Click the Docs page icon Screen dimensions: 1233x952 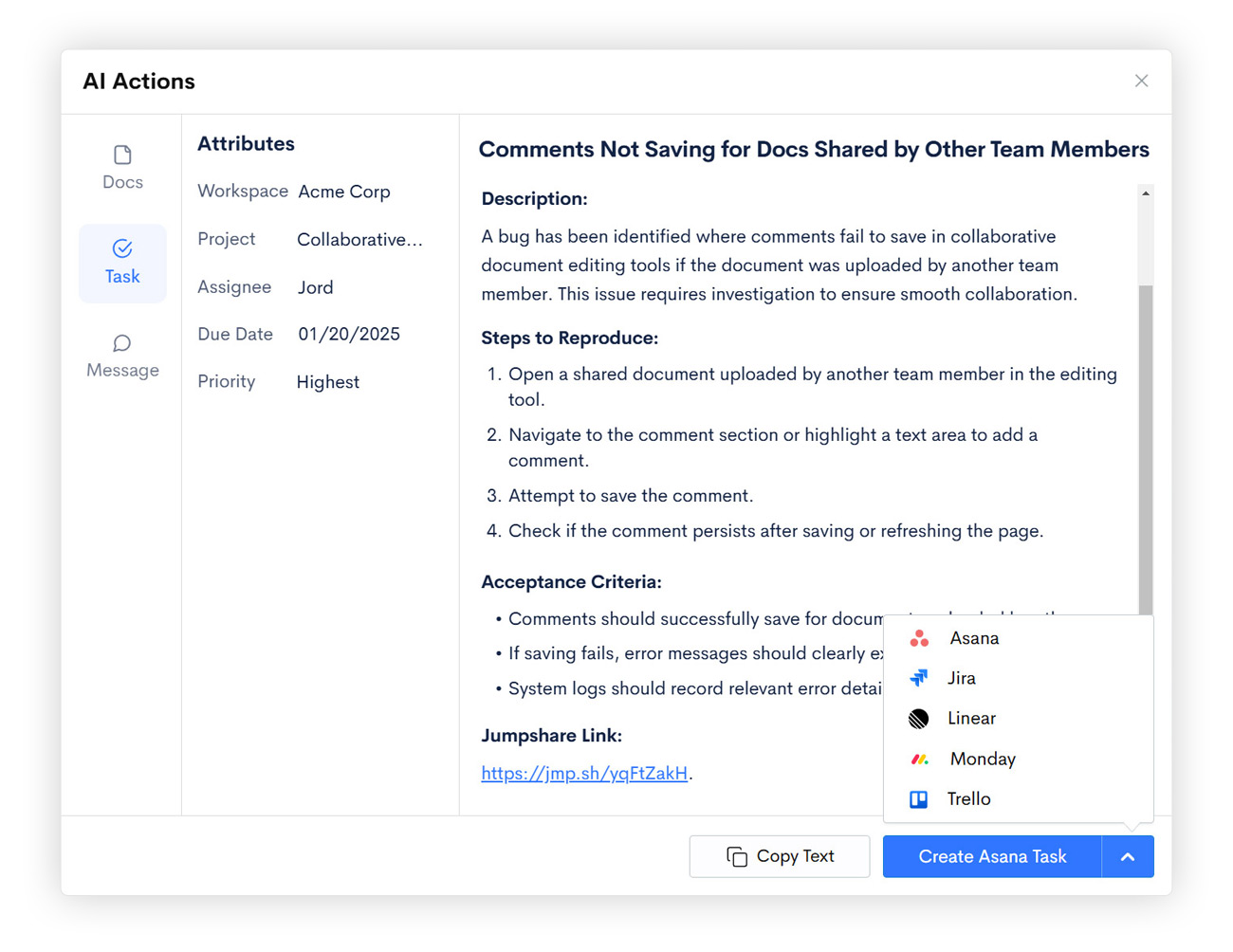122,155
